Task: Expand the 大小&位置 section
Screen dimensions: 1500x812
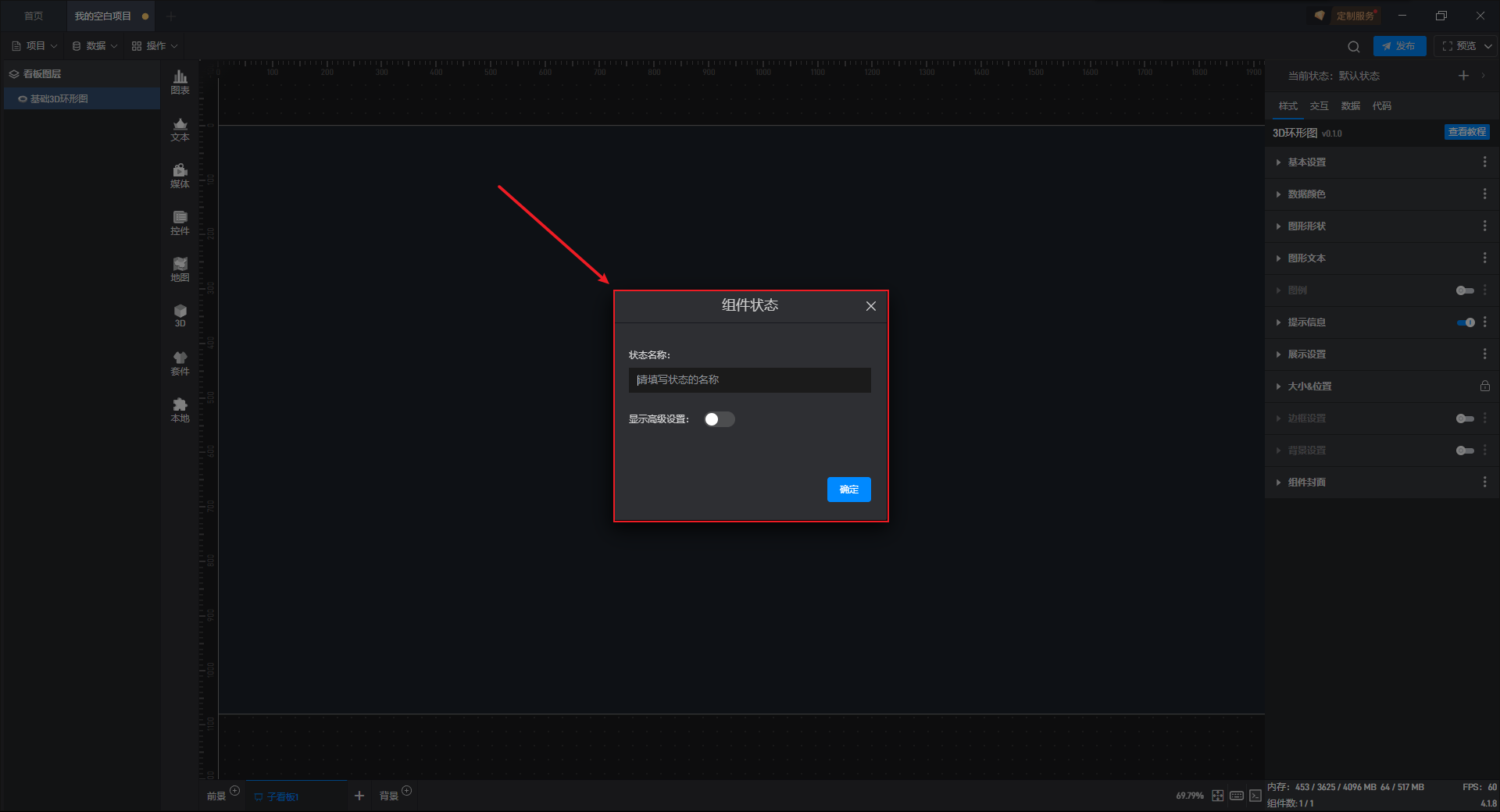Action: pos(1278,386)
